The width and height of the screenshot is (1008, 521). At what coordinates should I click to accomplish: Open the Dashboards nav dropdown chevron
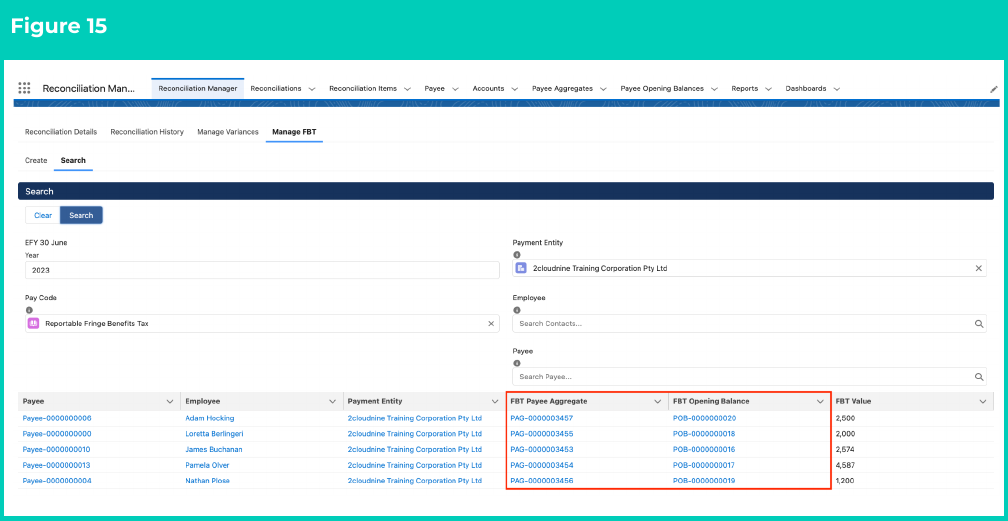[x=836, y=89]
